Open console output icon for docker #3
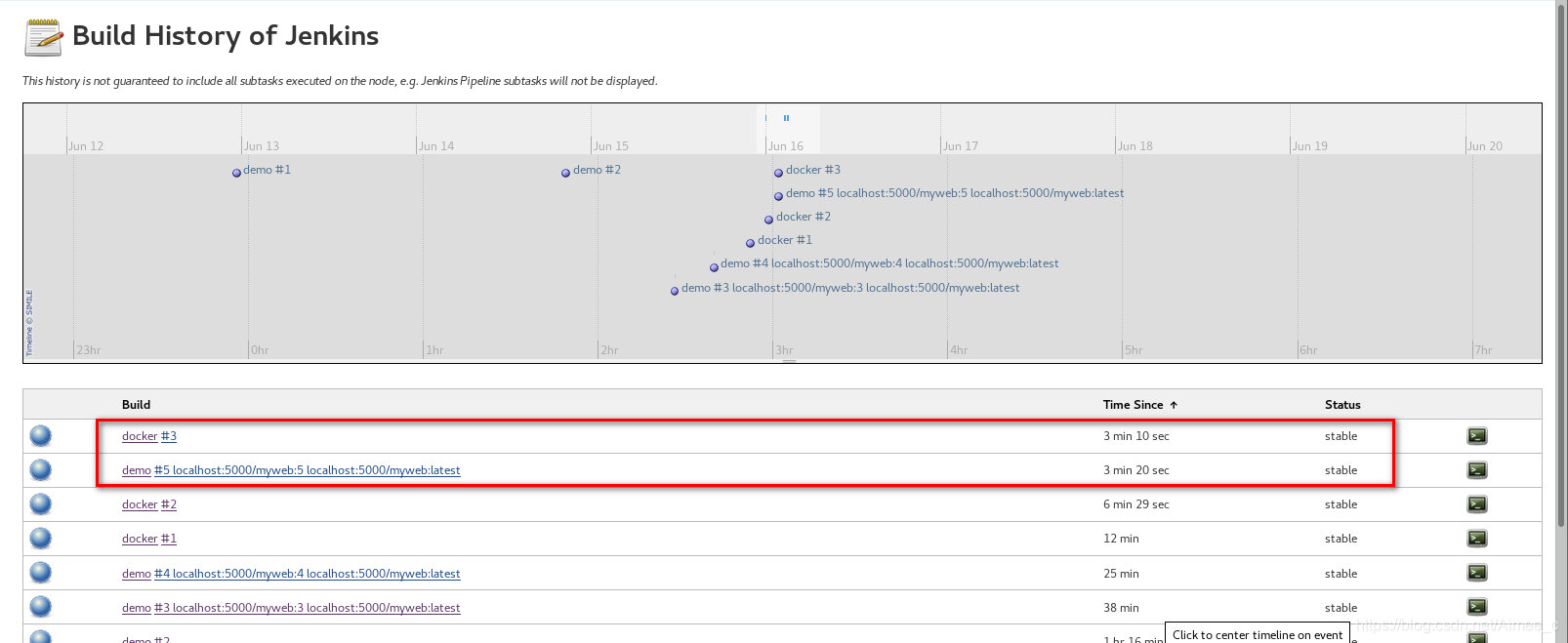The width and height of the screenshot is (1568, 643). [1477, 436]
